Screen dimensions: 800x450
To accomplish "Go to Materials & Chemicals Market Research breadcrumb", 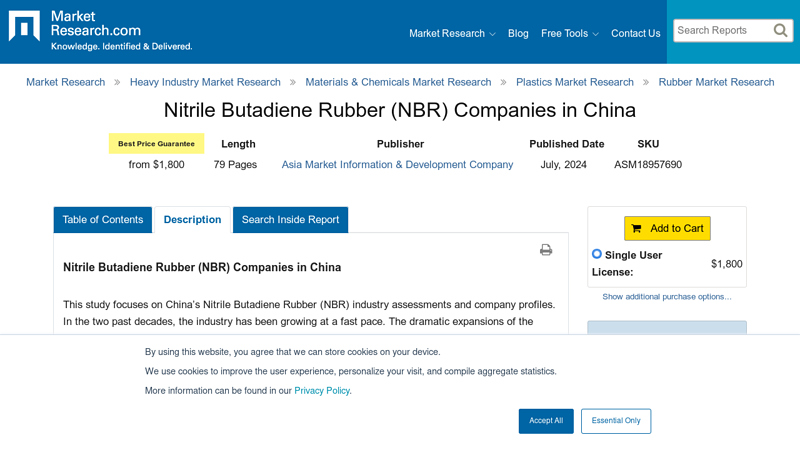I will coord(398,82).
